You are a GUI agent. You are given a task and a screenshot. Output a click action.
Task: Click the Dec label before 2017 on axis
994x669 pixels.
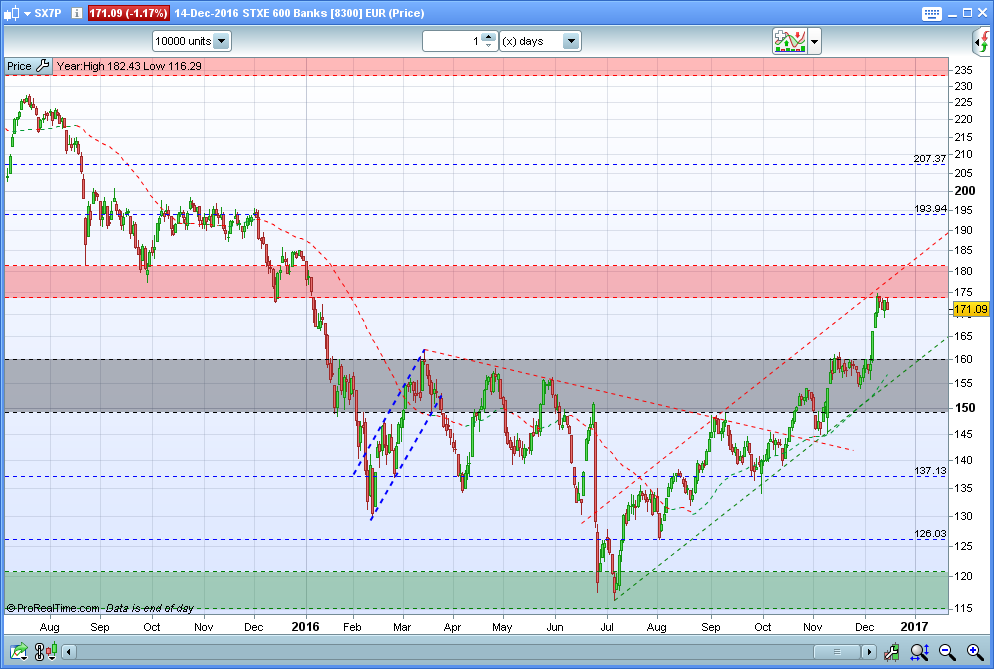pyautogui.click(x=865, y=627)
